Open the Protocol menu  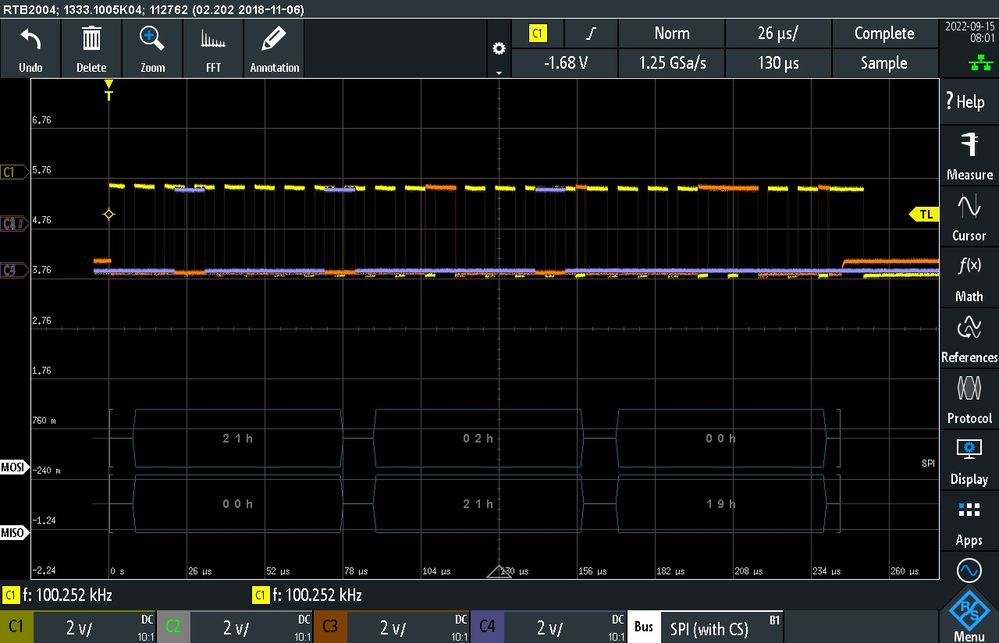[x=968, y=400]
